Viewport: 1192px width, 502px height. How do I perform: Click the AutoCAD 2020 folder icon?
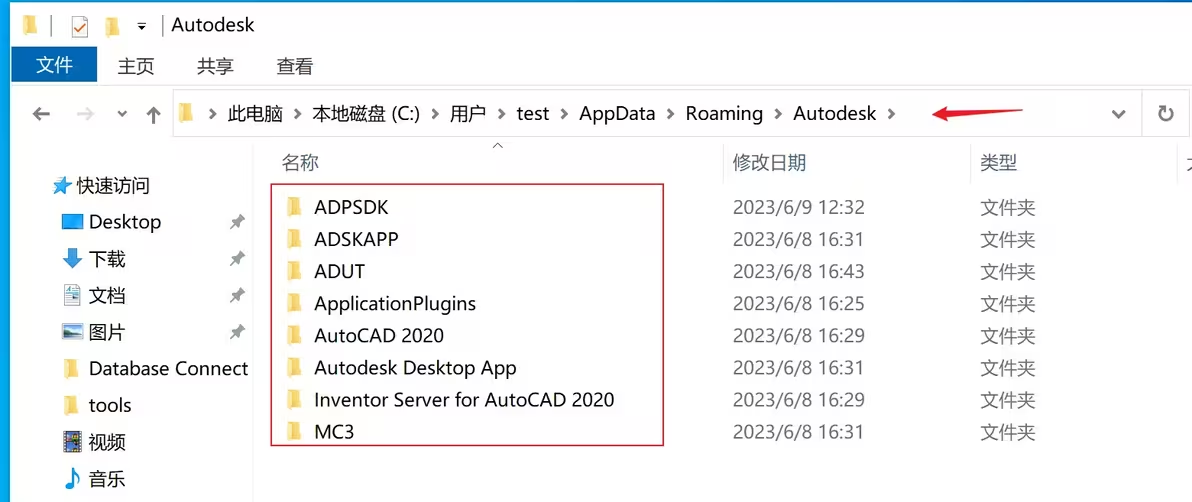click(x=294, y=335)
